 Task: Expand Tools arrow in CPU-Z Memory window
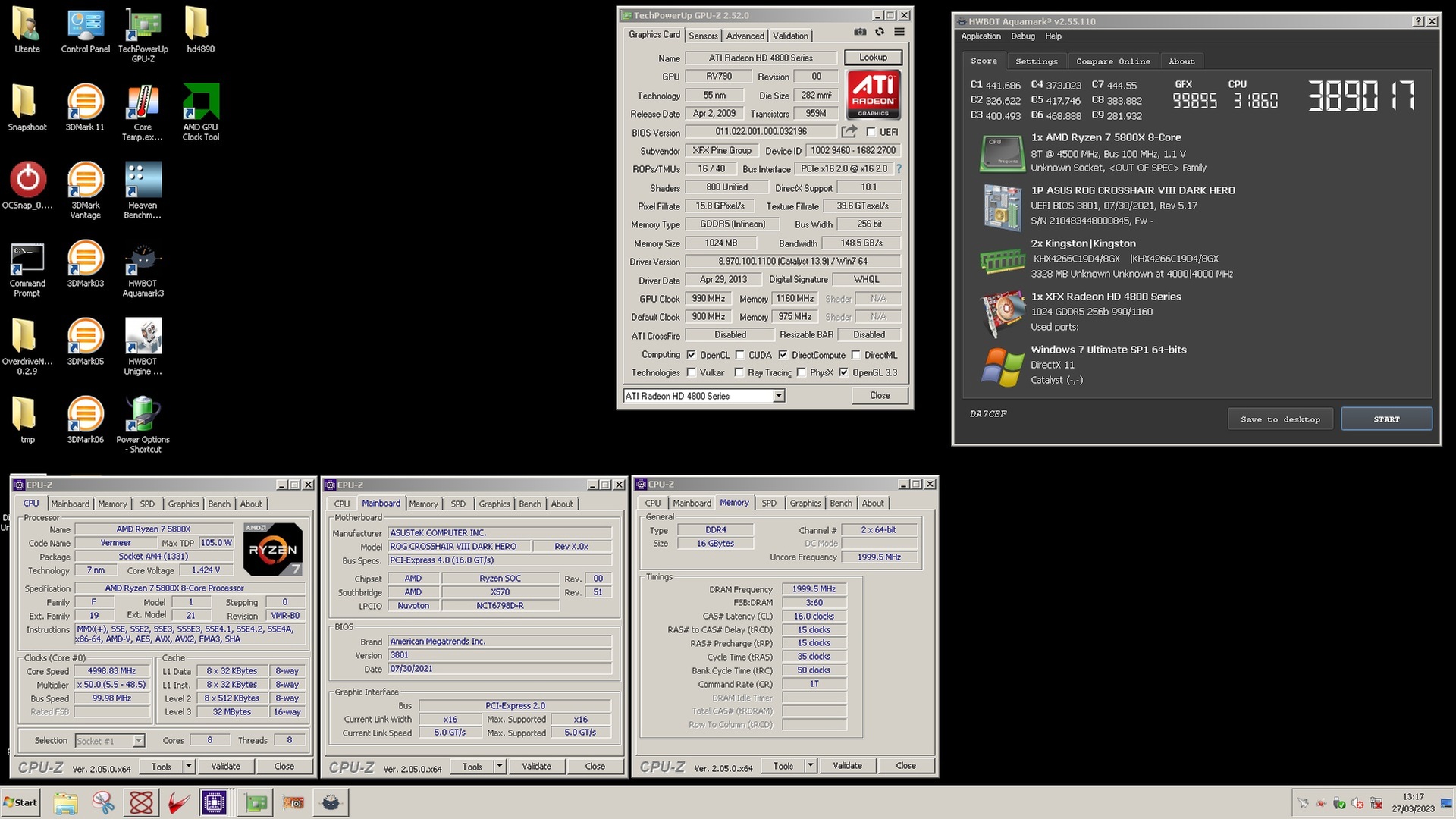click(x=811, y=766)
